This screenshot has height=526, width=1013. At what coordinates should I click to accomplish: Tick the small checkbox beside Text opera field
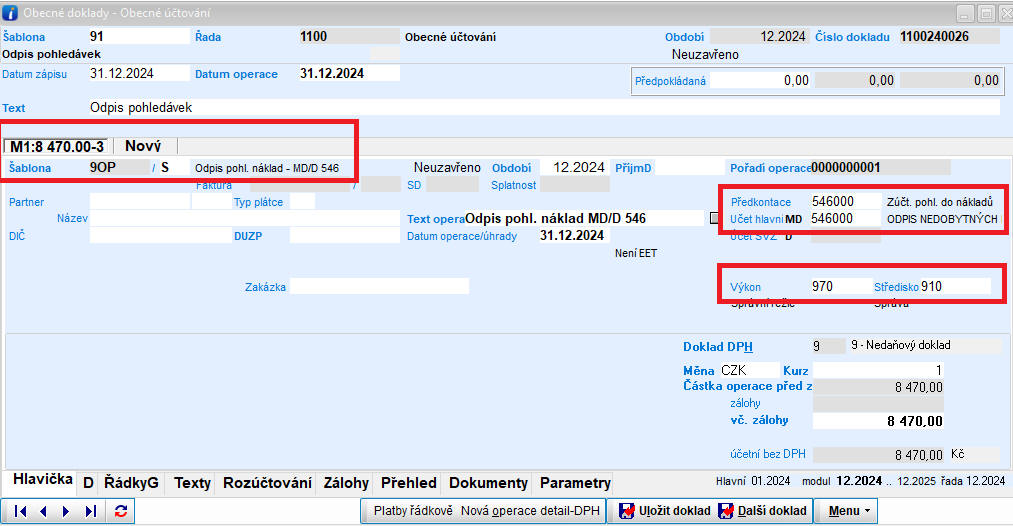tap(713, 218)
